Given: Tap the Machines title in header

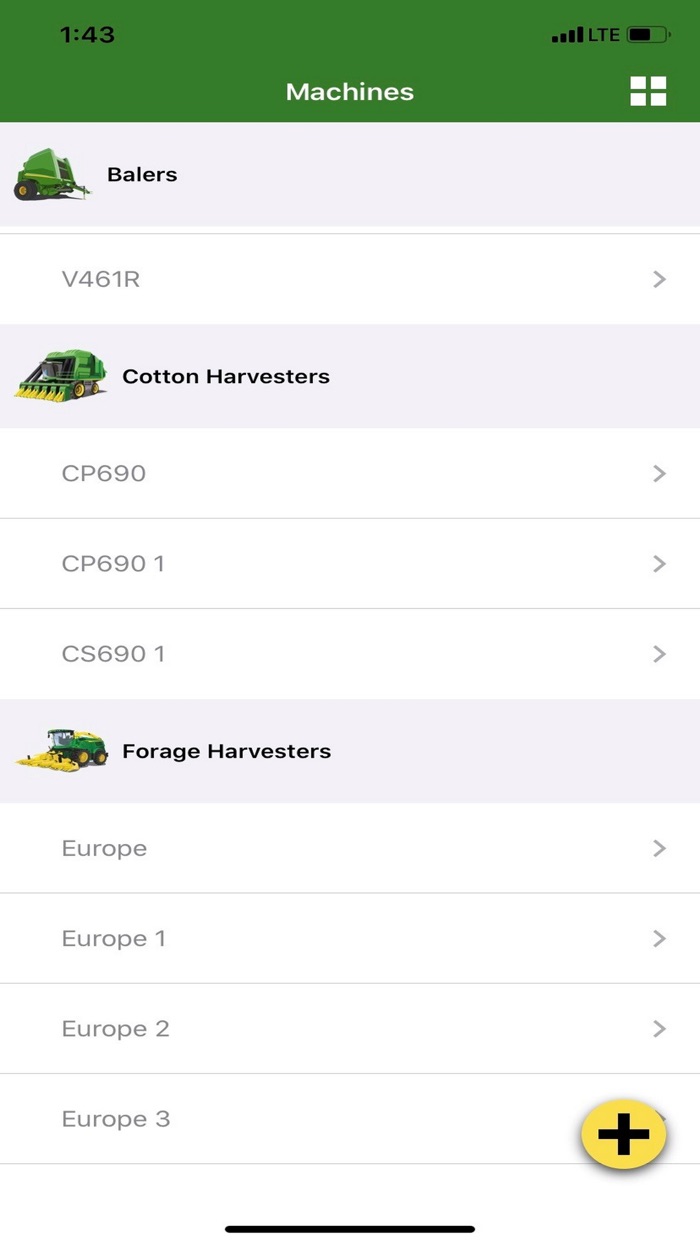Looking at the screenshot, I should coord(350,91).
